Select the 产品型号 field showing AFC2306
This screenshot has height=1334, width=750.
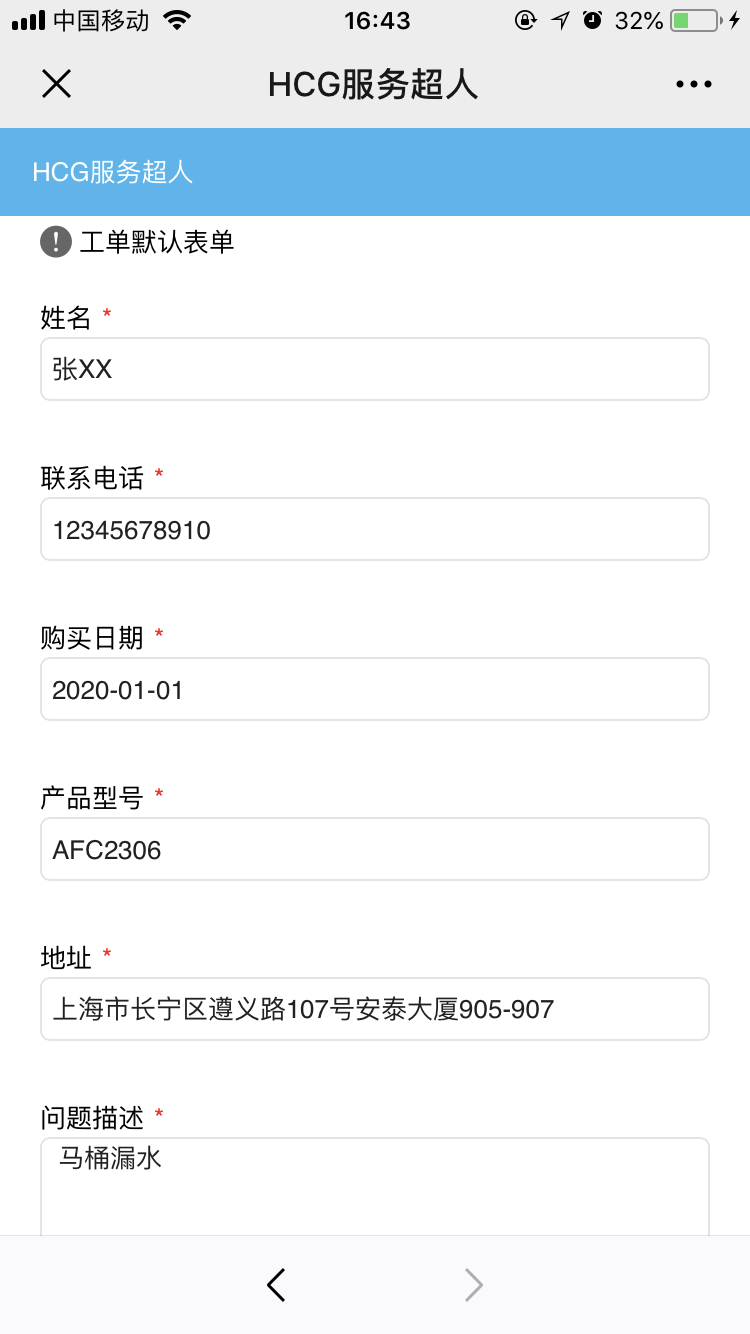pyautogui.click(x=375, y=849)
